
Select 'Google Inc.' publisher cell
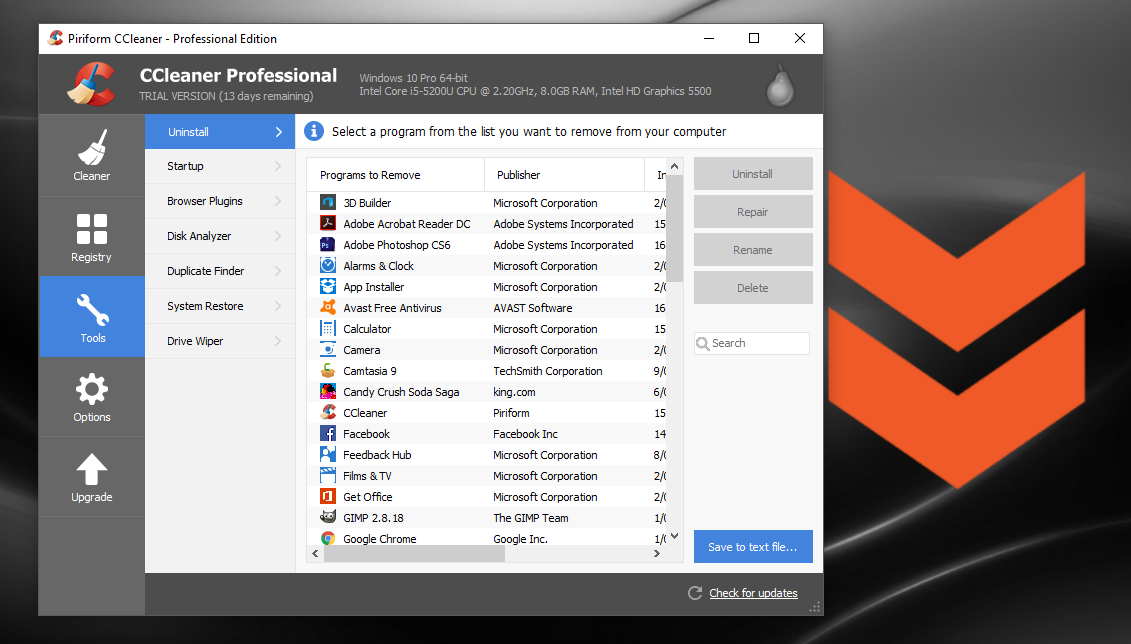(520, 539)
